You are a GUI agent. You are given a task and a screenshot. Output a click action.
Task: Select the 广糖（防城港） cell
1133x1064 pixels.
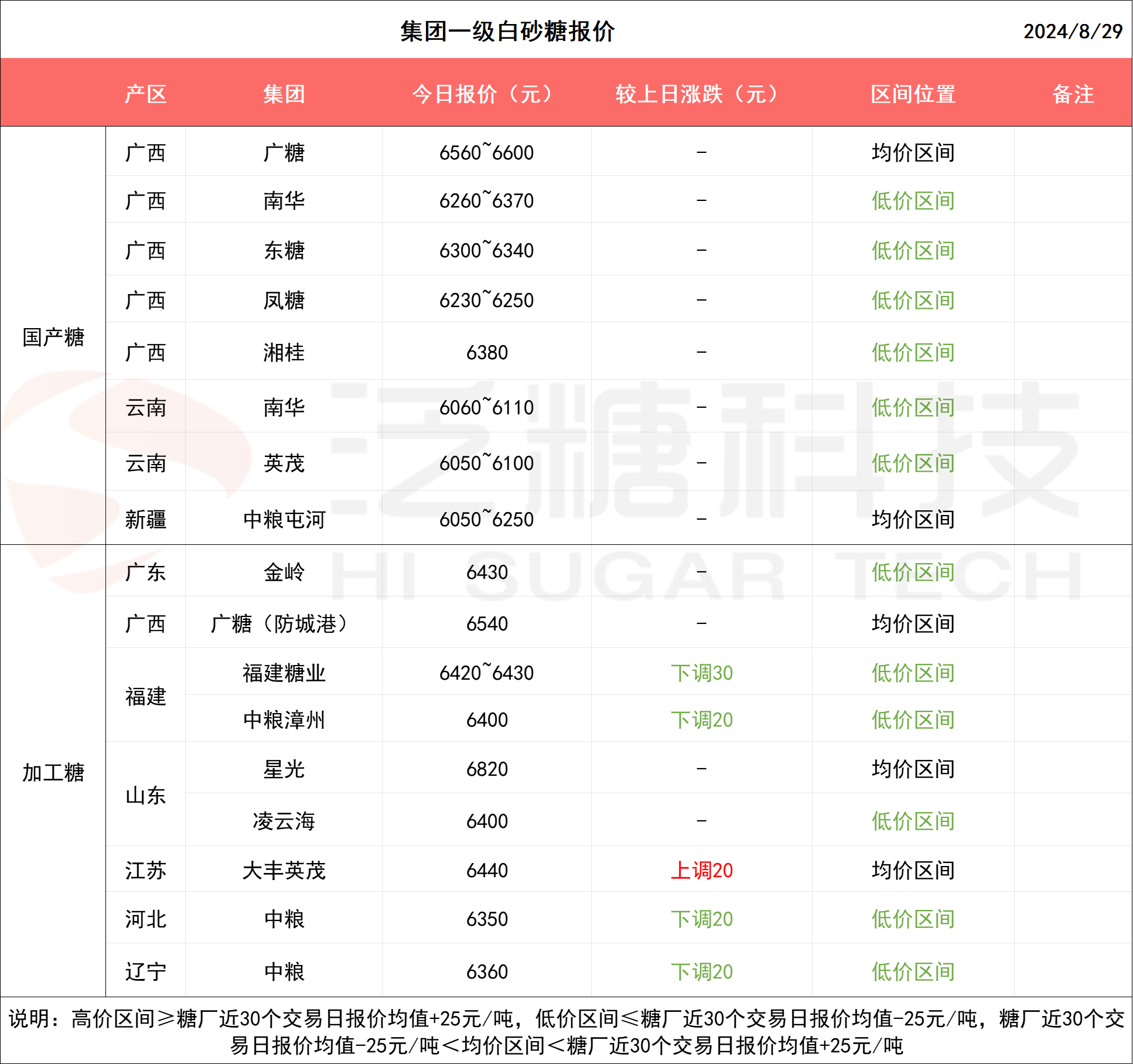[284, 623]
